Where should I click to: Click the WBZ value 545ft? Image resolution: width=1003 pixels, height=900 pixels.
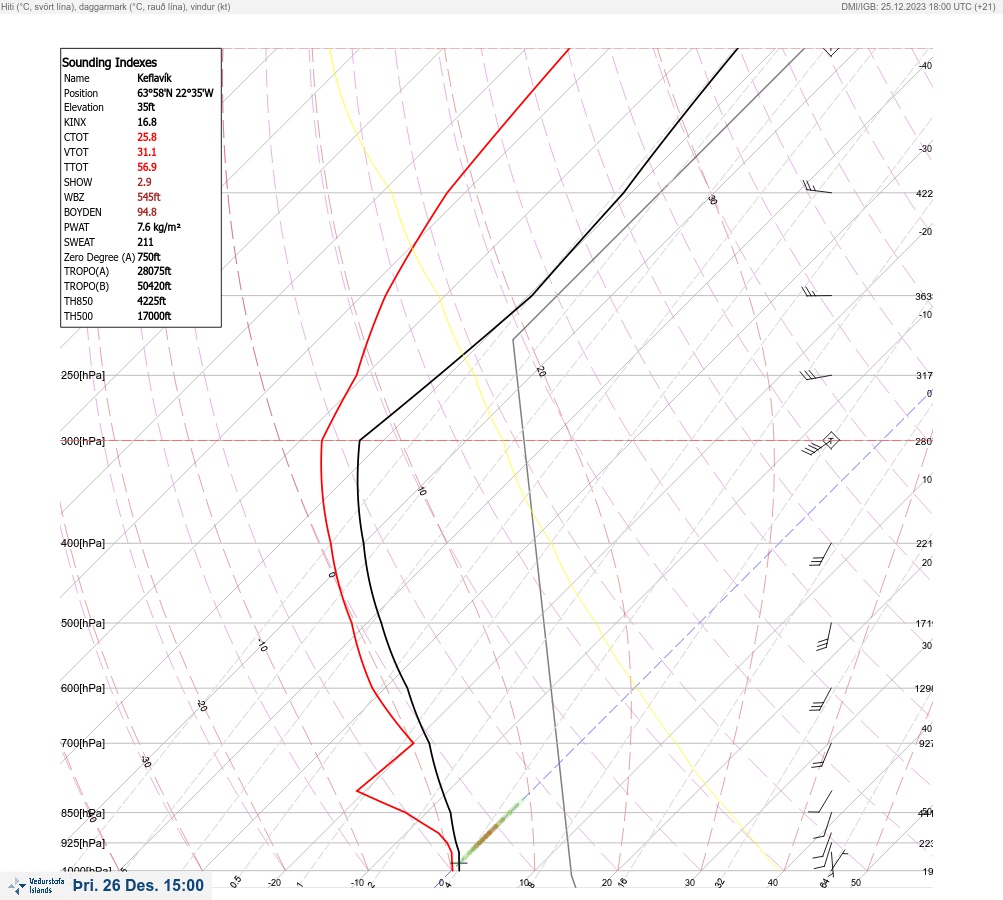tap(148, 197)
